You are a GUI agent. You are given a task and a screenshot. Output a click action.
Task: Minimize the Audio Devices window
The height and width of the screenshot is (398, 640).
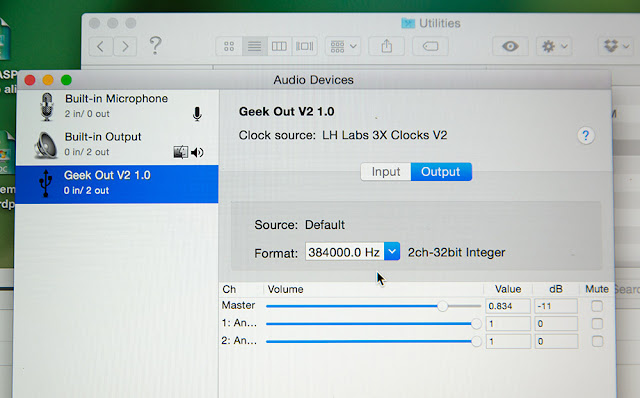tap(48, 80)
